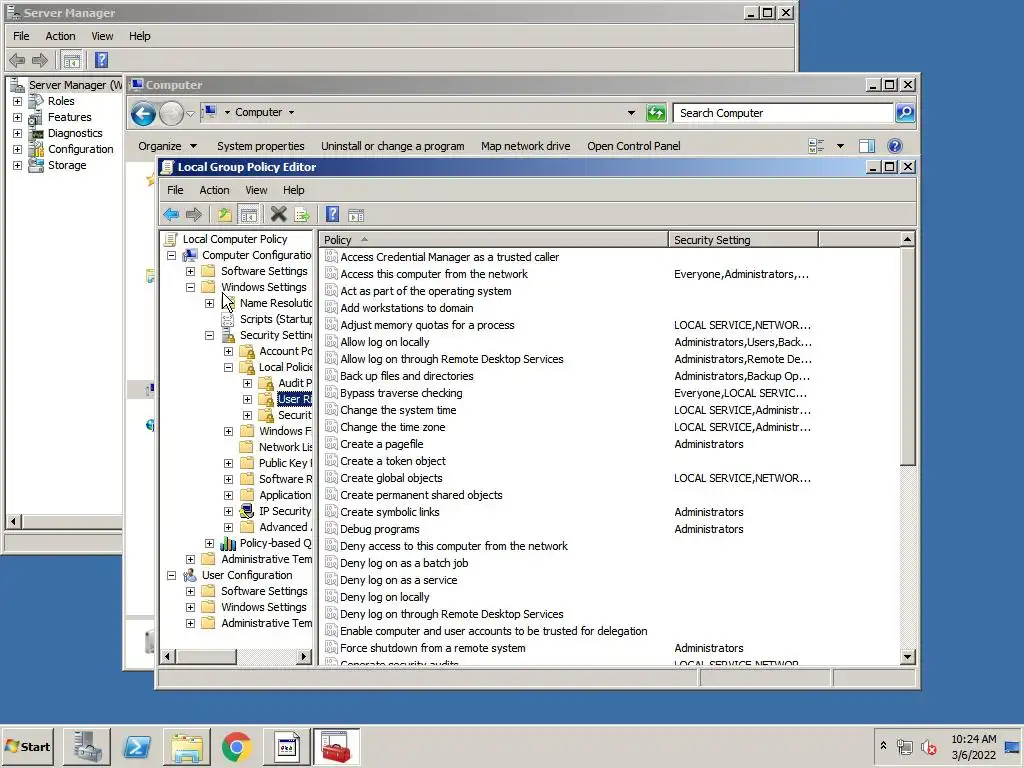Click Forward arrow in Server Manager toolbar
Screen dimensions: 1024x768
click(x=40, y=61)
